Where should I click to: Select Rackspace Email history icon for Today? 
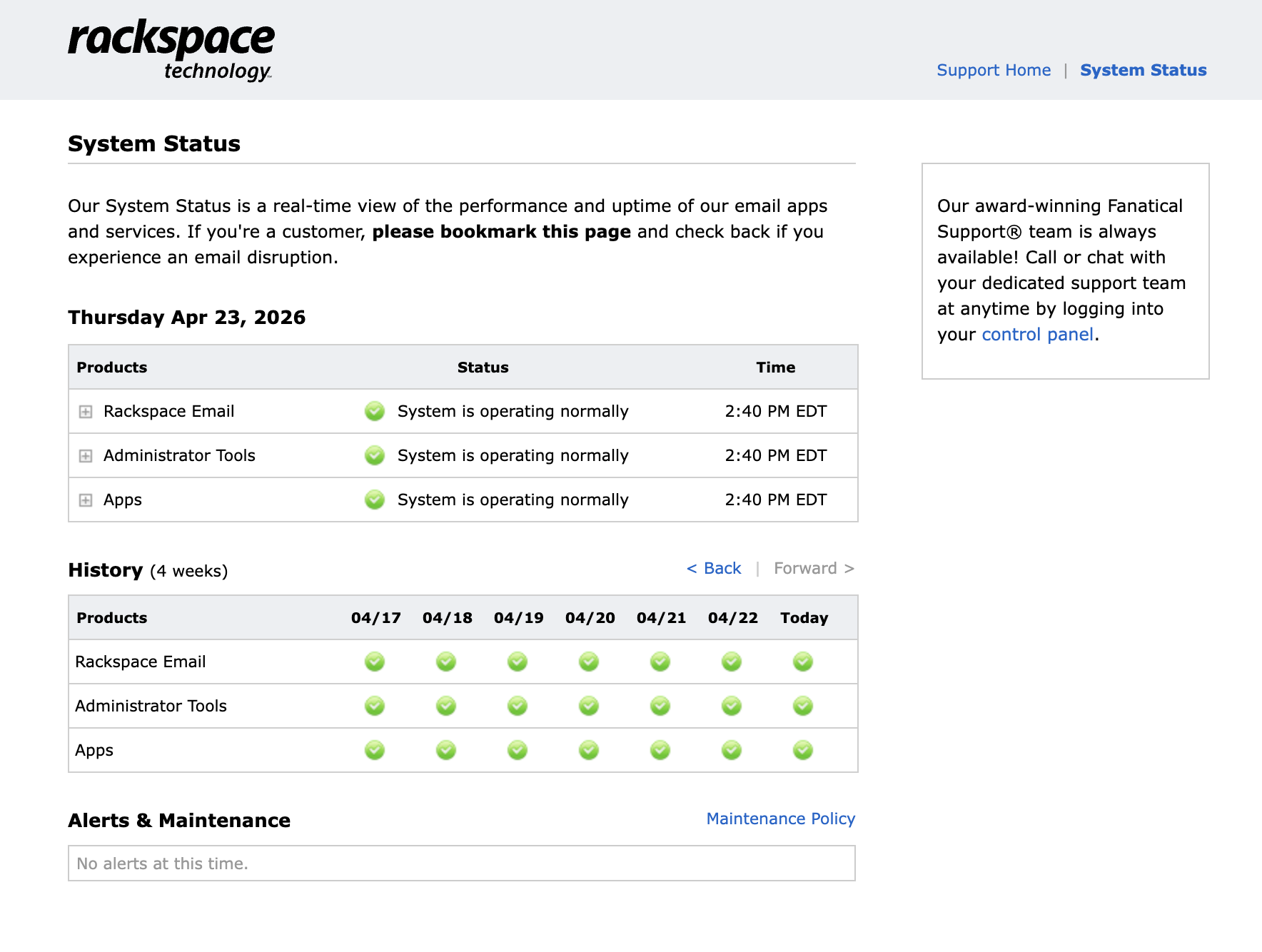tap(803, 662)
